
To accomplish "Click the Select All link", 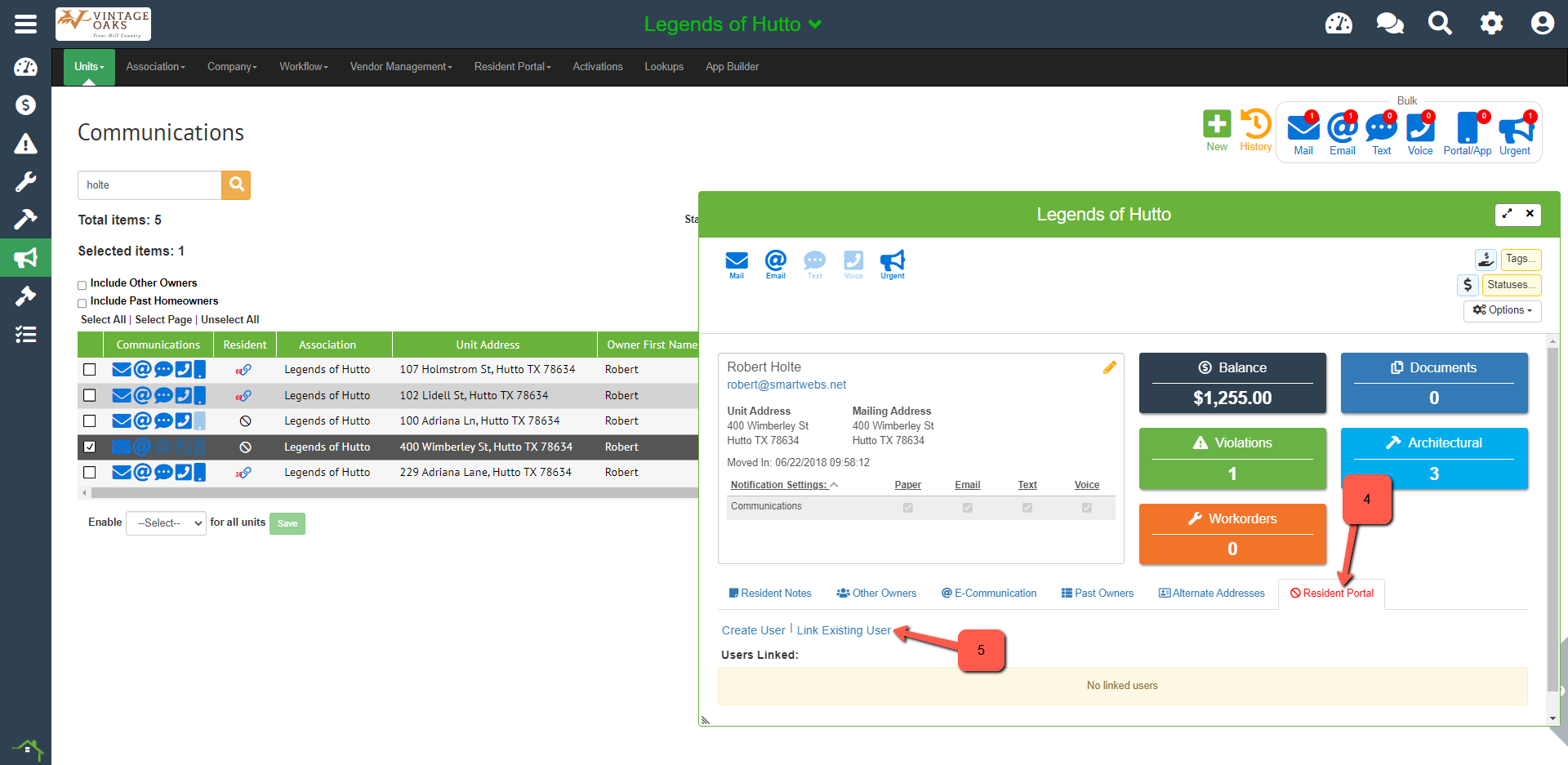I will coord(104,320).
